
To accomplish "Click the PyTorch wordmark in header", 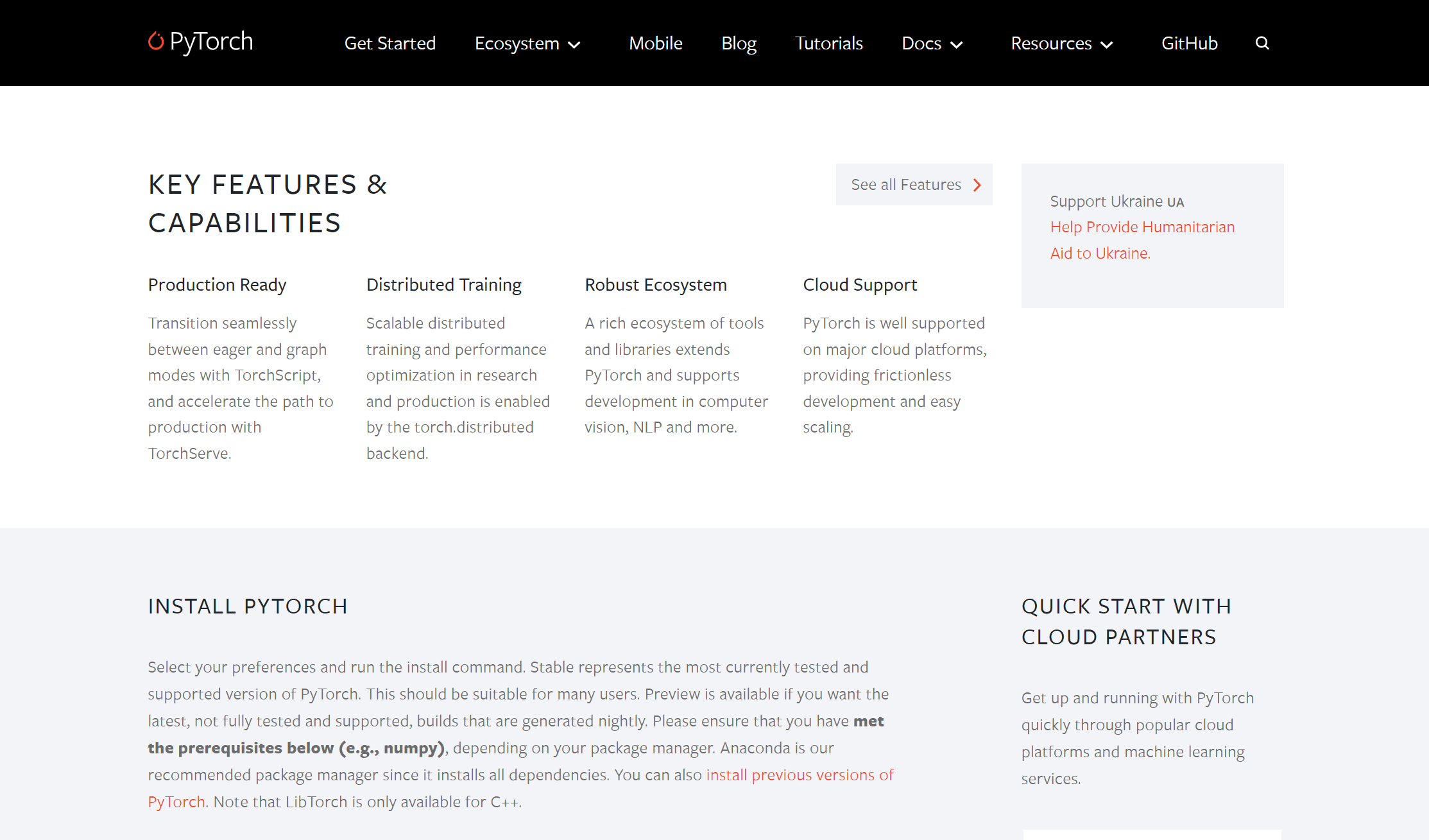I will (212, 42).
